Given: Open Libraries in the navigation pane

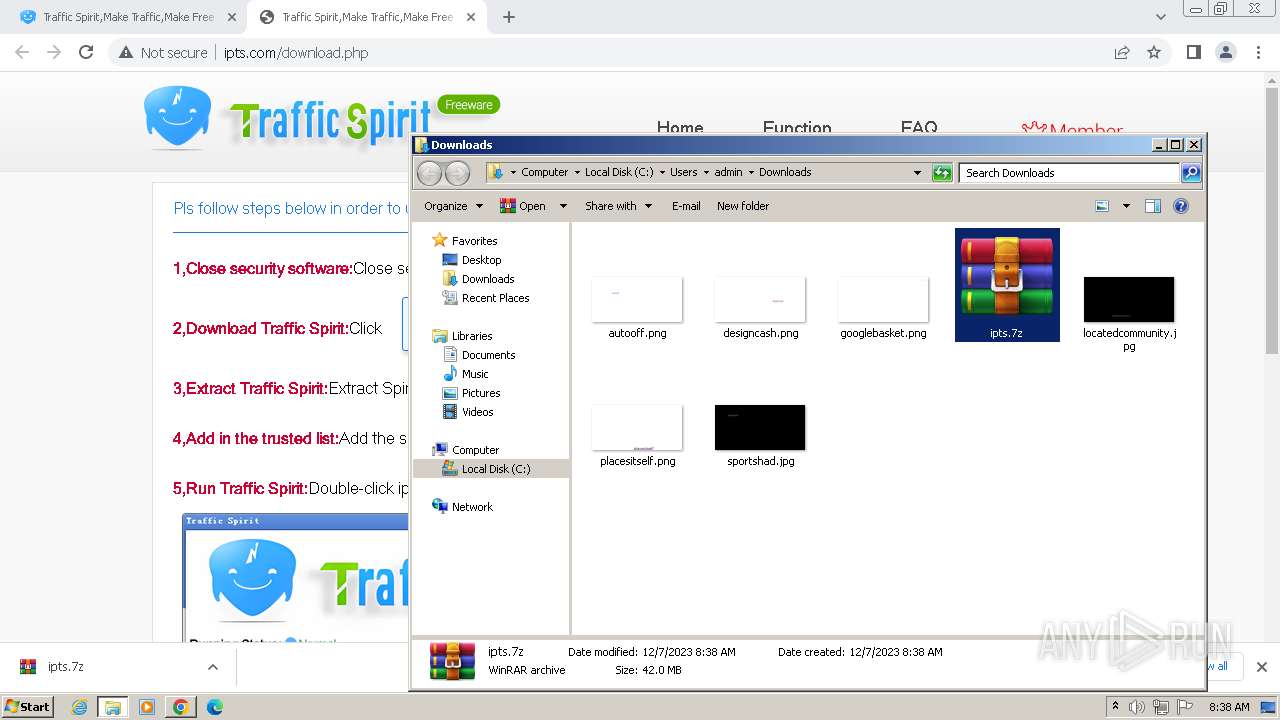Looking at the screenshot, I should coord(472,336).
